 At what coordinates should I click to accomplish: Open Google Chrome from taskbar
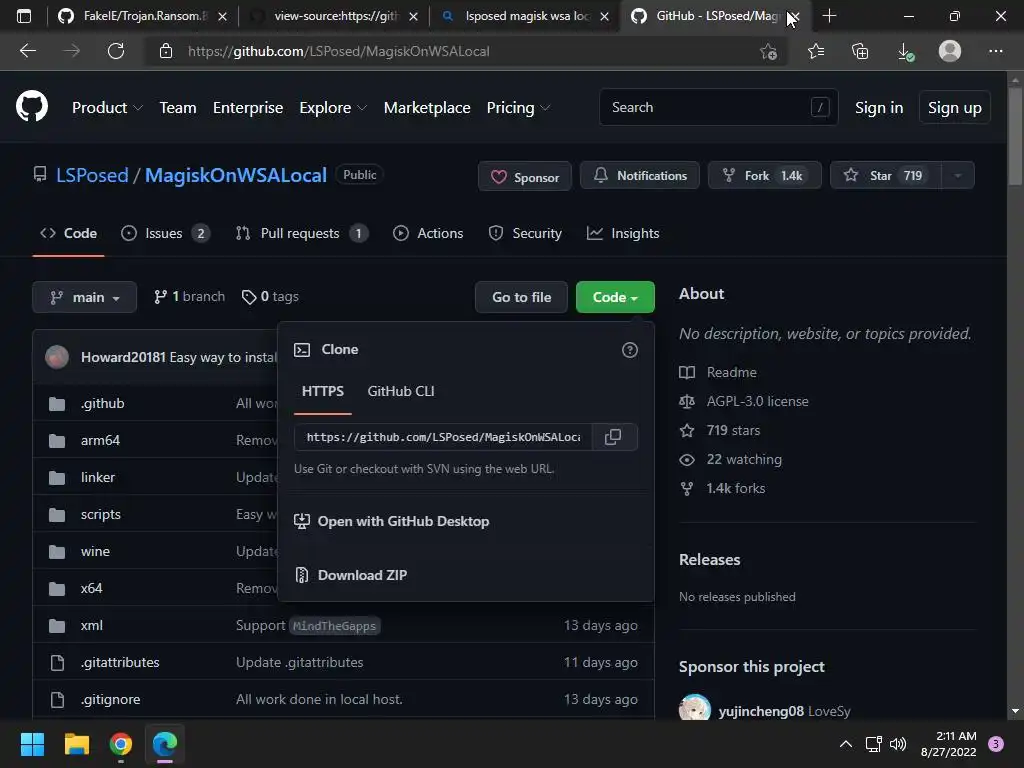pyautogui.click(x=121, y=744)
